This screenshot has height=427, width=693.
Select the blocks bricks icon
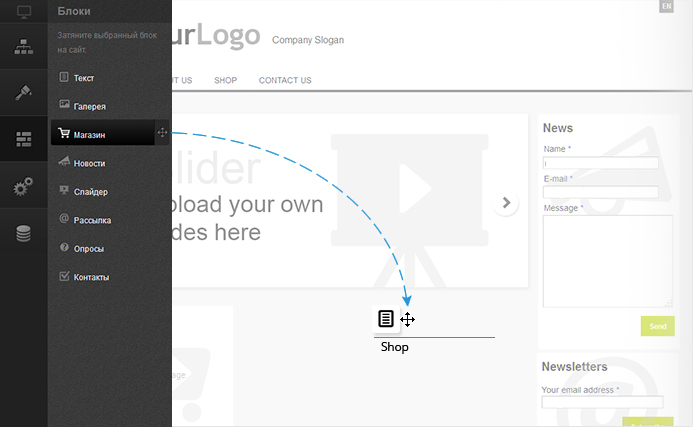tap(23, 139)
